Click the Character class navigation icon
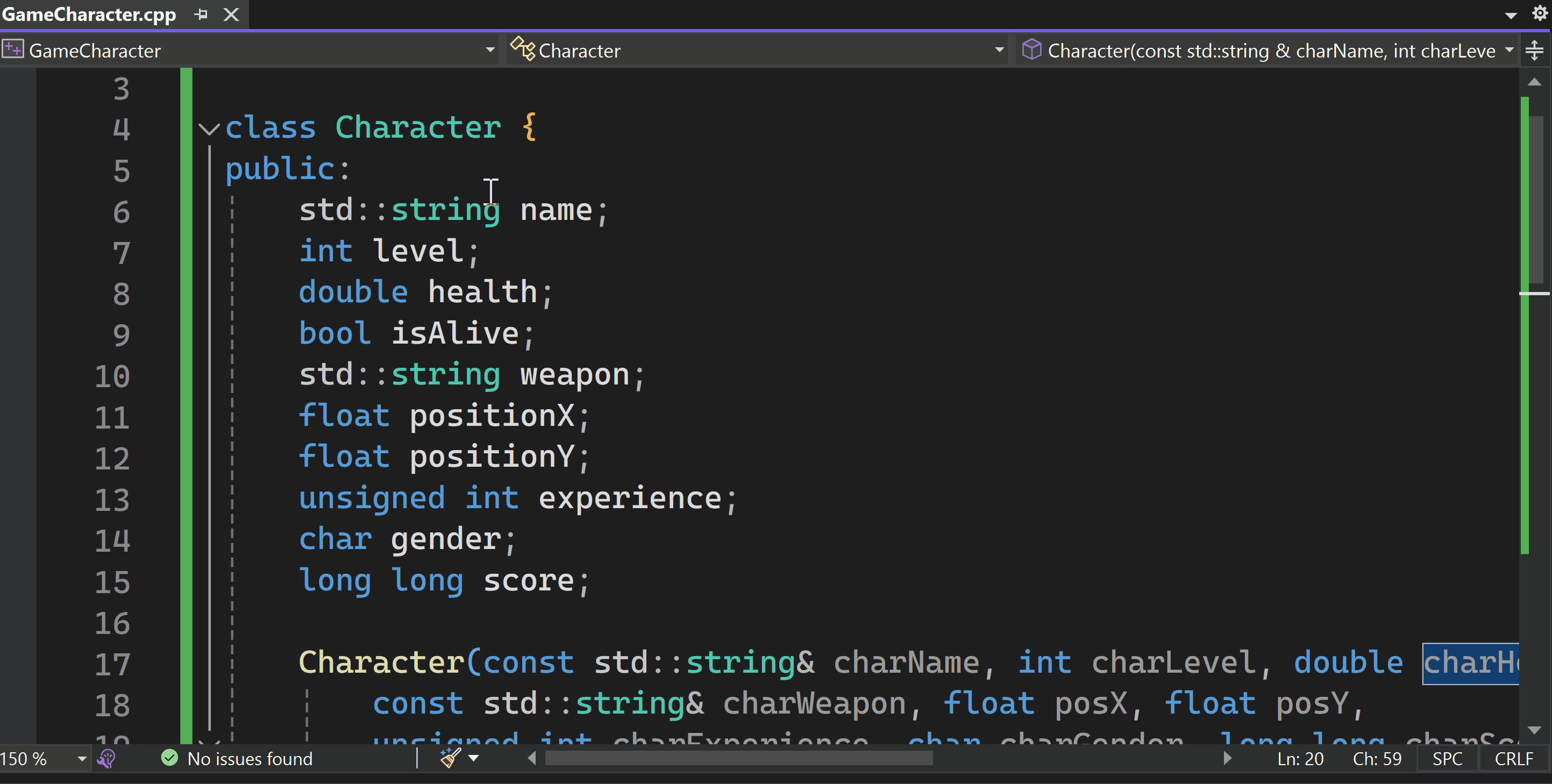 pyautogui.click(x=522, y=49)
